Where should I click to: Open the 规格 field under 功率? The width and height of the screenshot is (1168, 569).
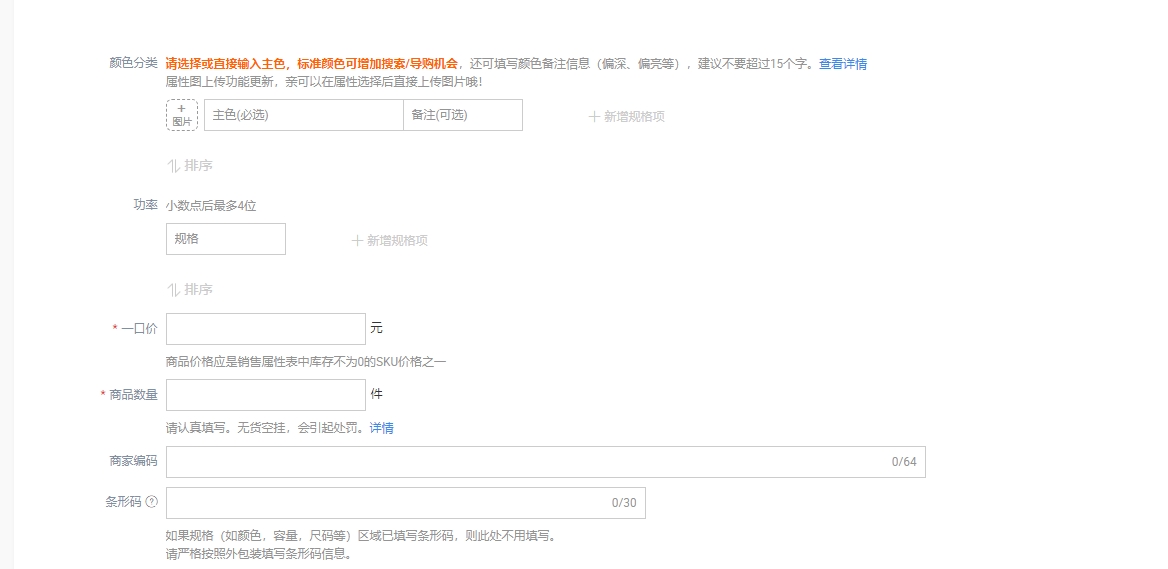(225, 239)
